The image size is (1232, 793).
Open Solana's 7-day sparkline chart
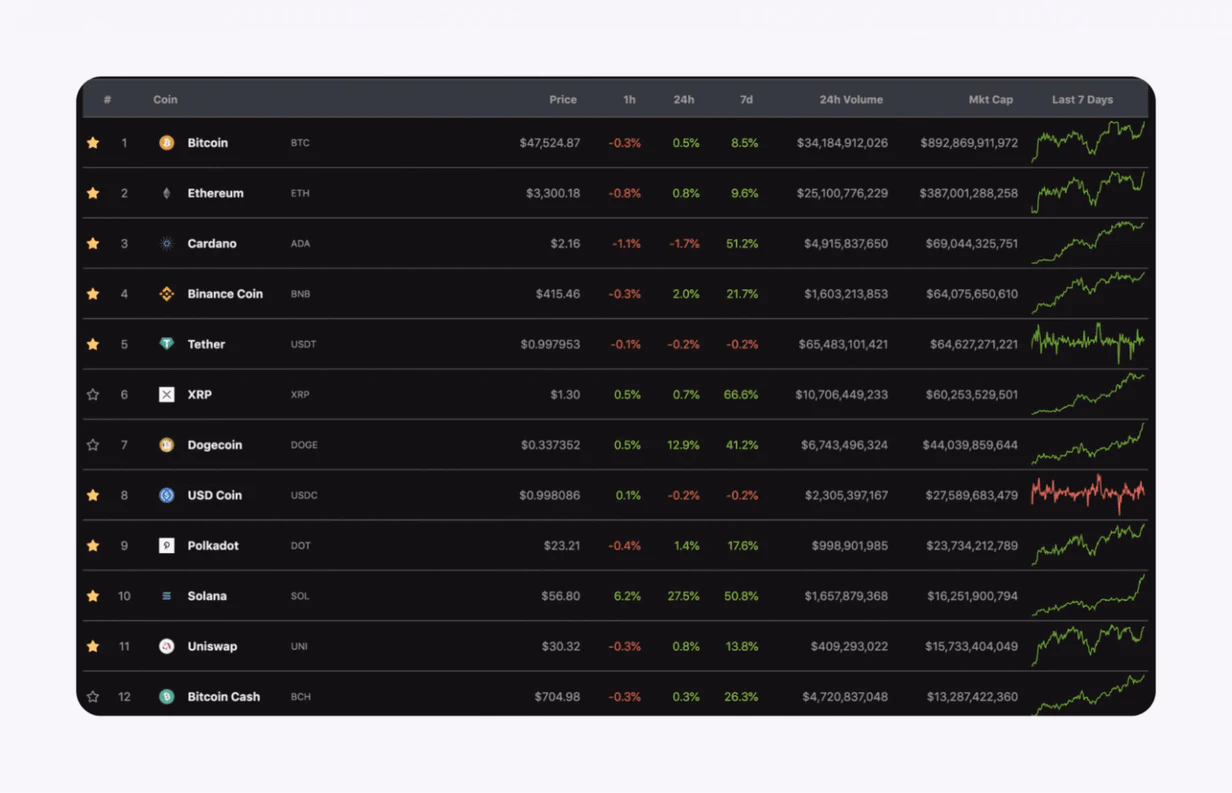coord(1088,595)
